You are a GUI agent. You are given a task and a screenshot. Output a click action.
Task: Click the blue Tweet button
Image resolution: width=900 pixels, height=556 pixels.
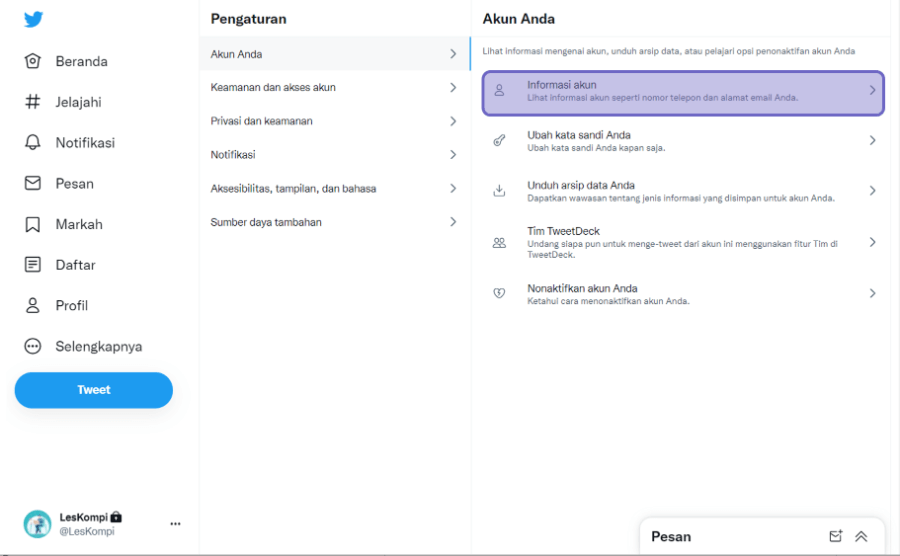pyautogui.click(x=94, y=390)
